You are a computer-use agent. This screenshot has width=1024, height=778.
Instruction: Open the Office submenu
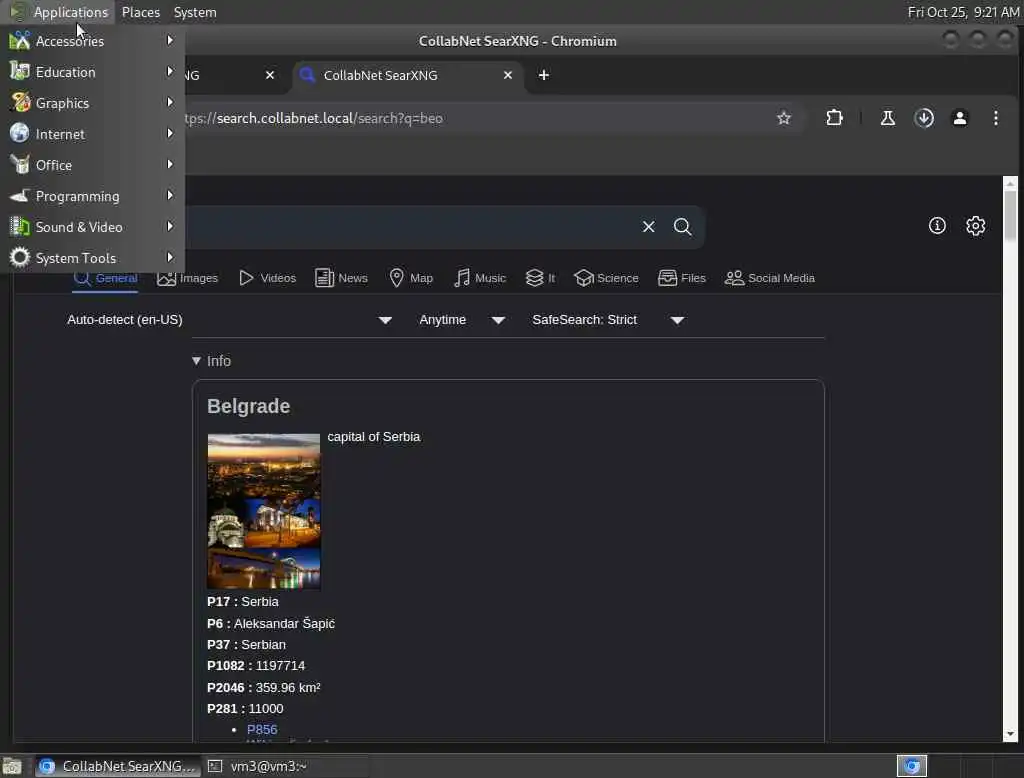[92, 165]
